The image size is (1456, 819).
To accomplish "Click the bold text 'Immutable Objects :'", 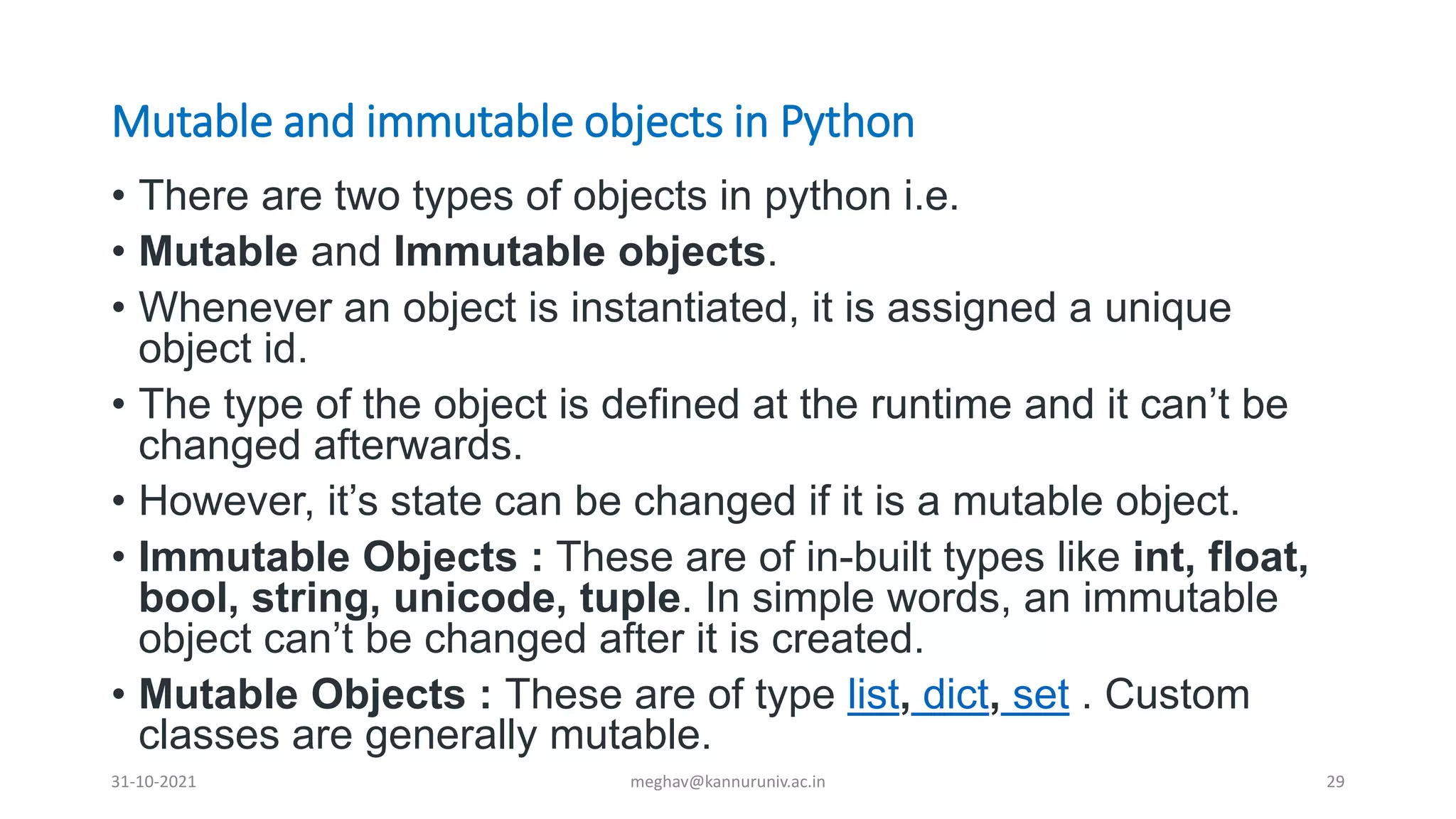I will 341,557.
